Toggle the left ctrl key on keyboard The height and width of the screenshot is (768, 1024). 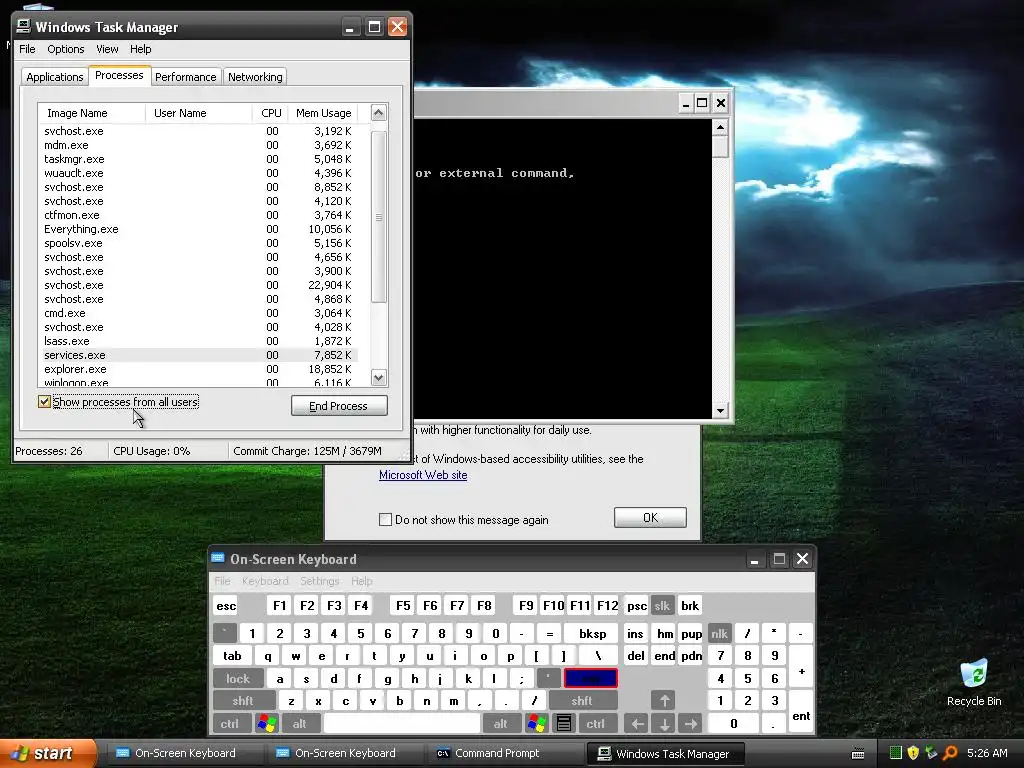229,724
